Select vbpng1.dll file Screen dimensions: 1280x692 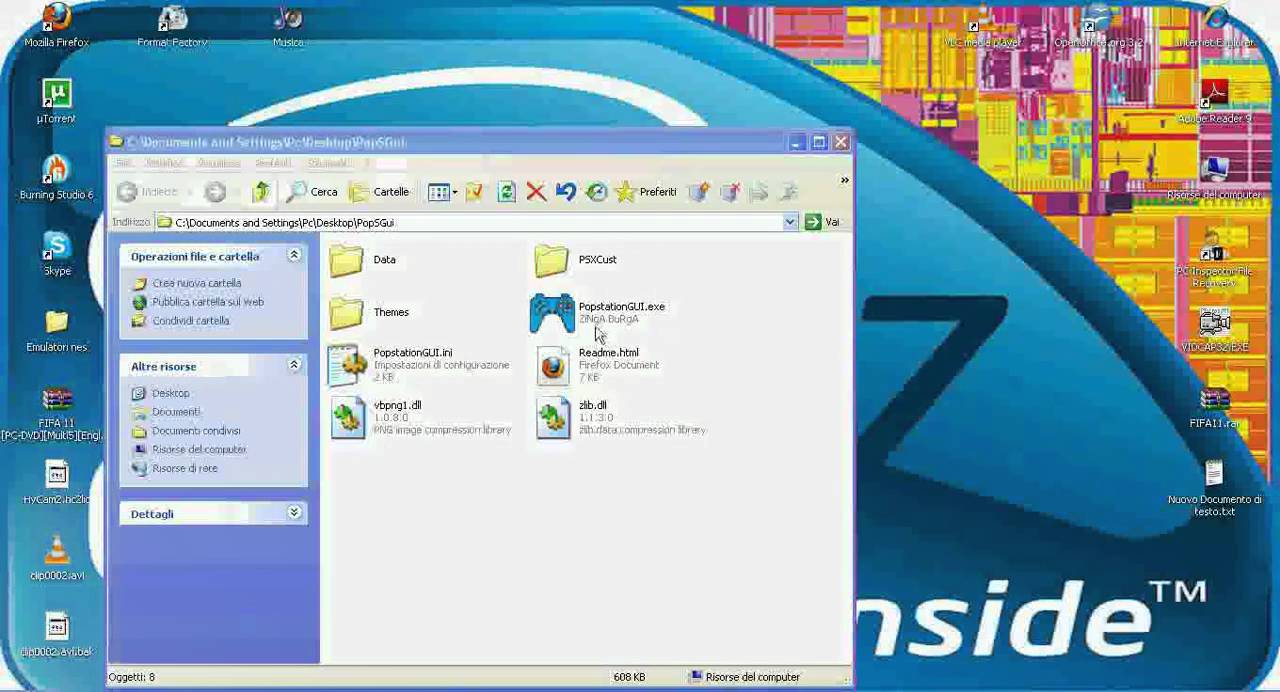tap(420, 417)
